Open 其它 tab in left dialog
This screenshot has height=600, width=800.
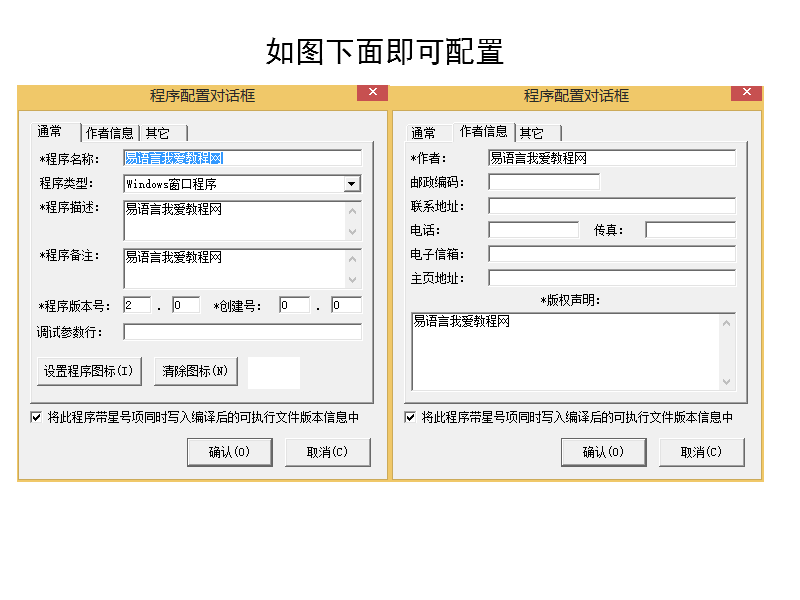(x=163, y=133)
